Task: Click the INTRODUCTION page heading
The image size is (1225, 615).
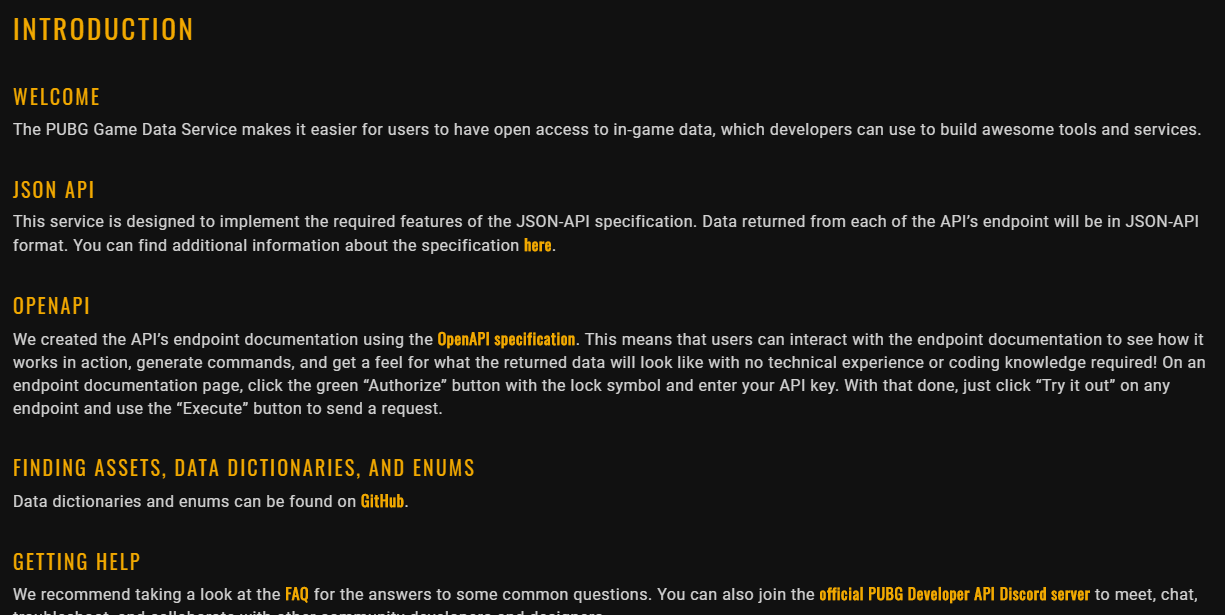Action: pos(103,29)
